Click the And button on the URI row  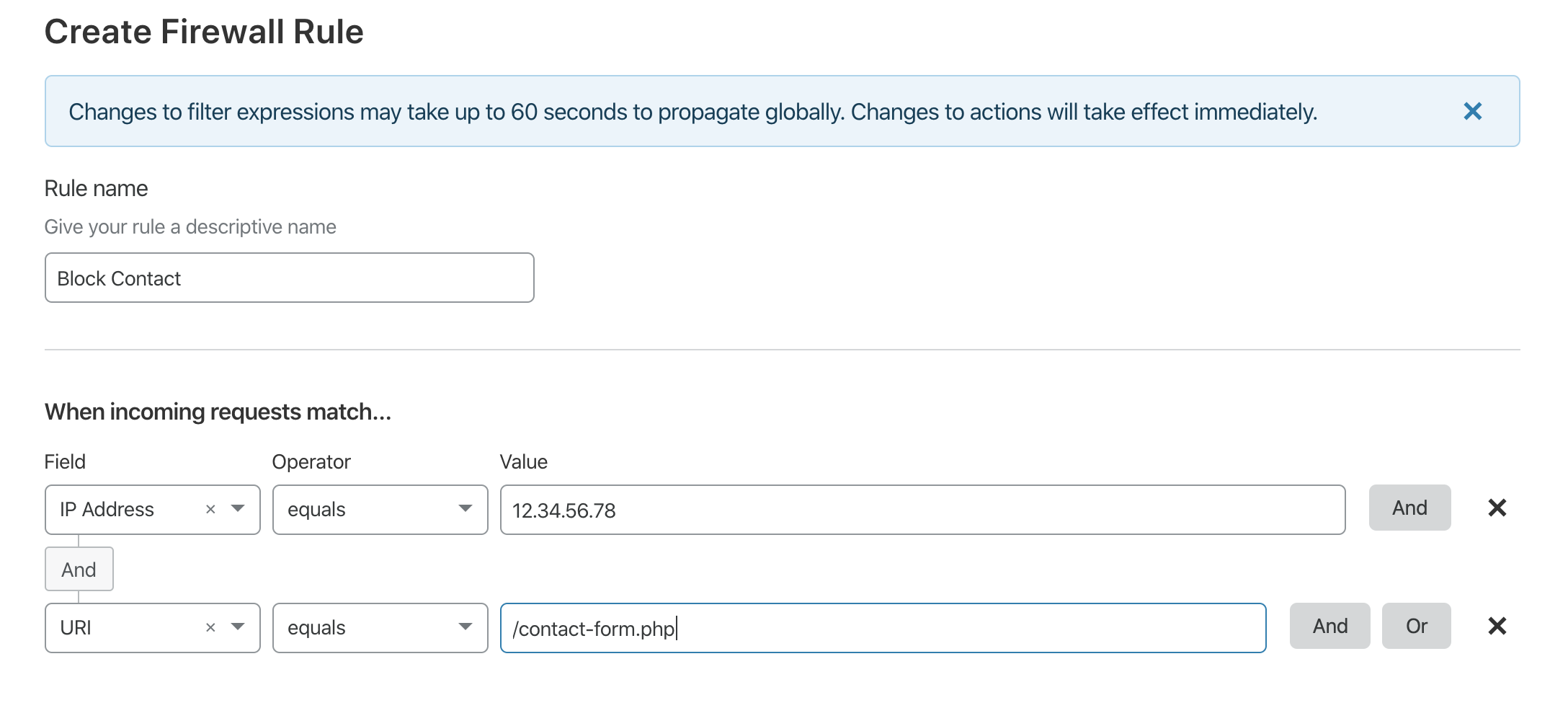1329,627
